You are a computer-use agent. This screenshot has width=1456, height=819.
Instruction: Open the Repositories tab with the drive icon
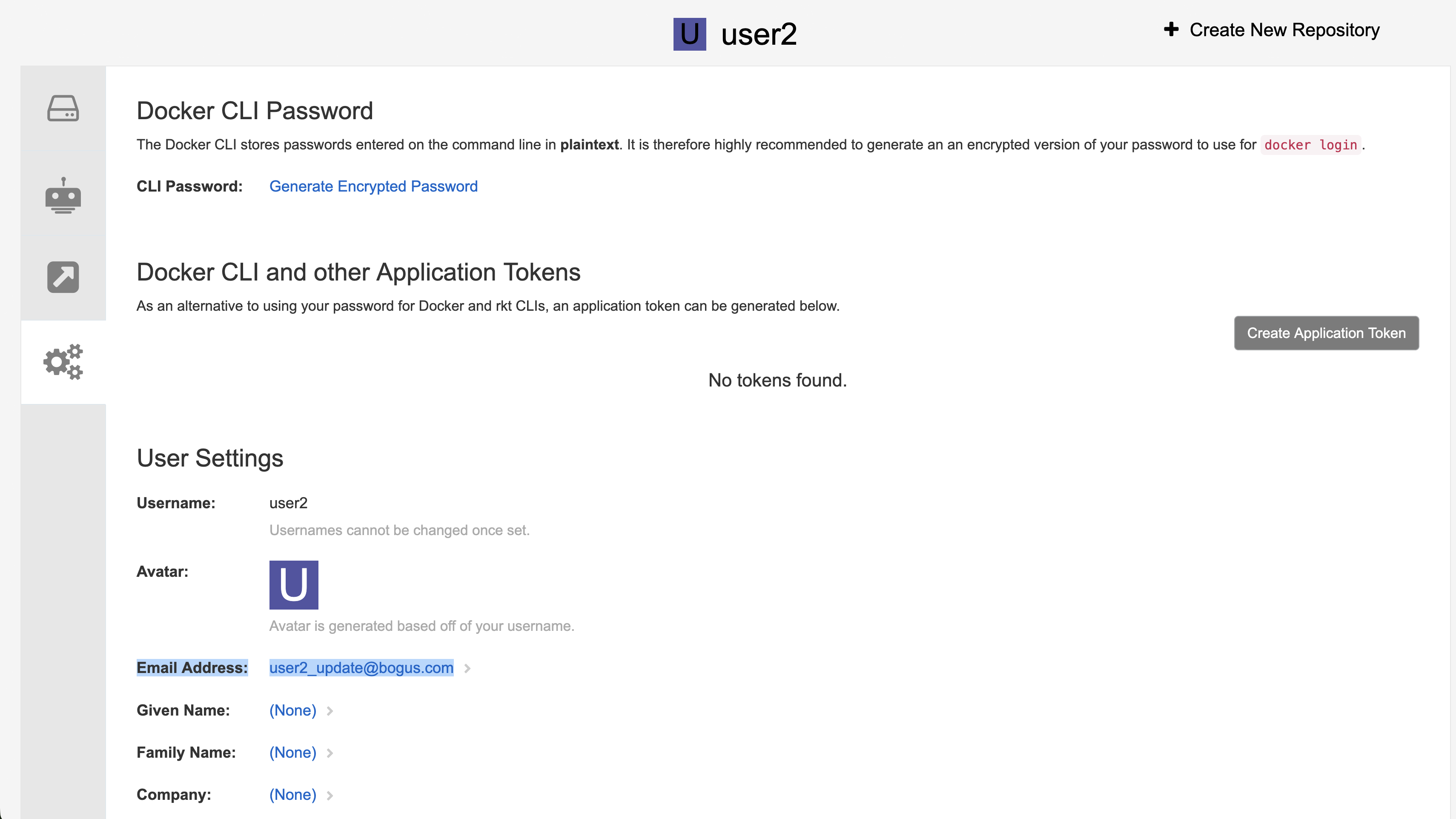click(63, 109)
